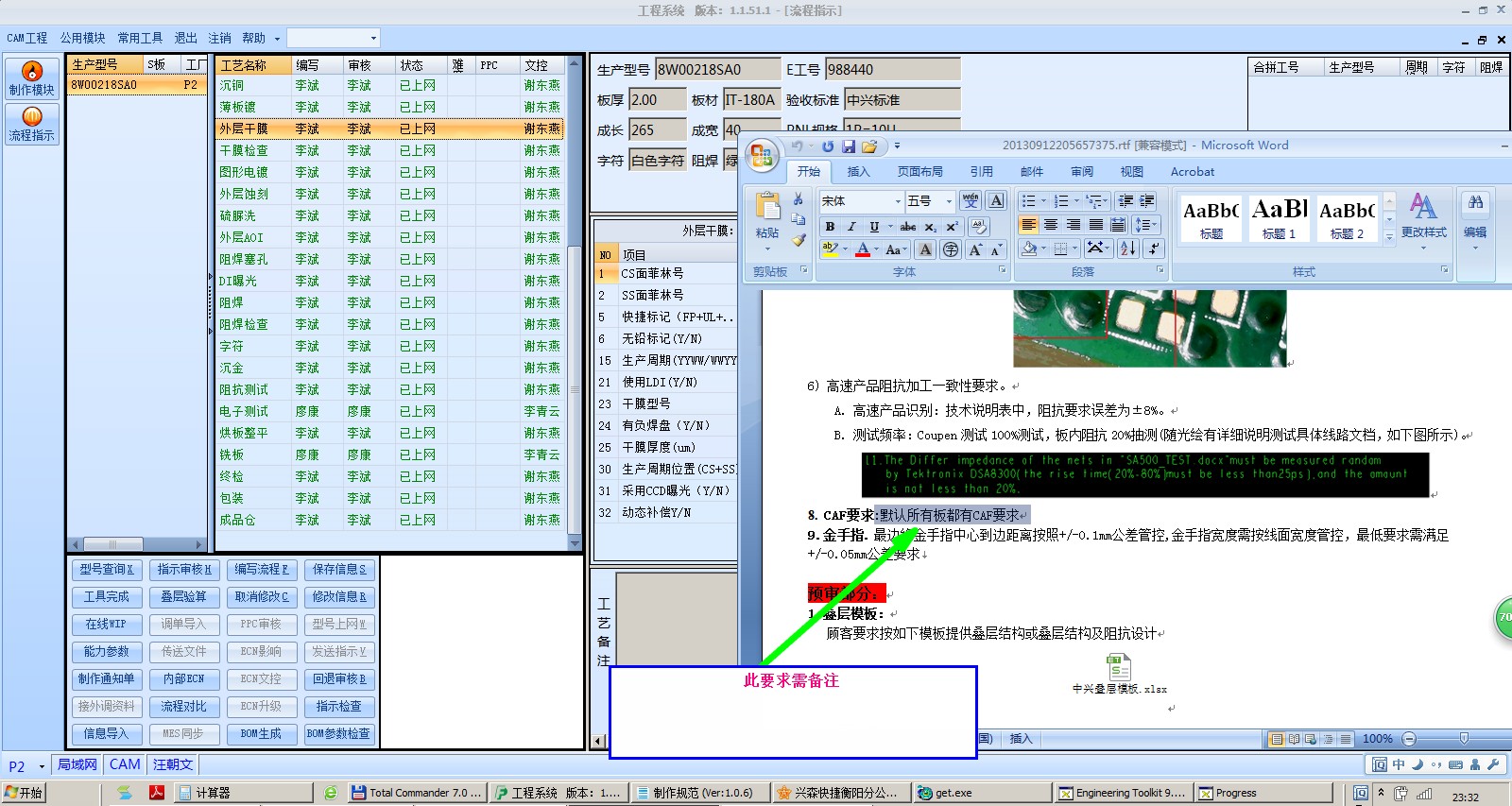Click the Copy icon in clipboard group
The width and height of the screenshot is (1512, 806).
(799, 219)
